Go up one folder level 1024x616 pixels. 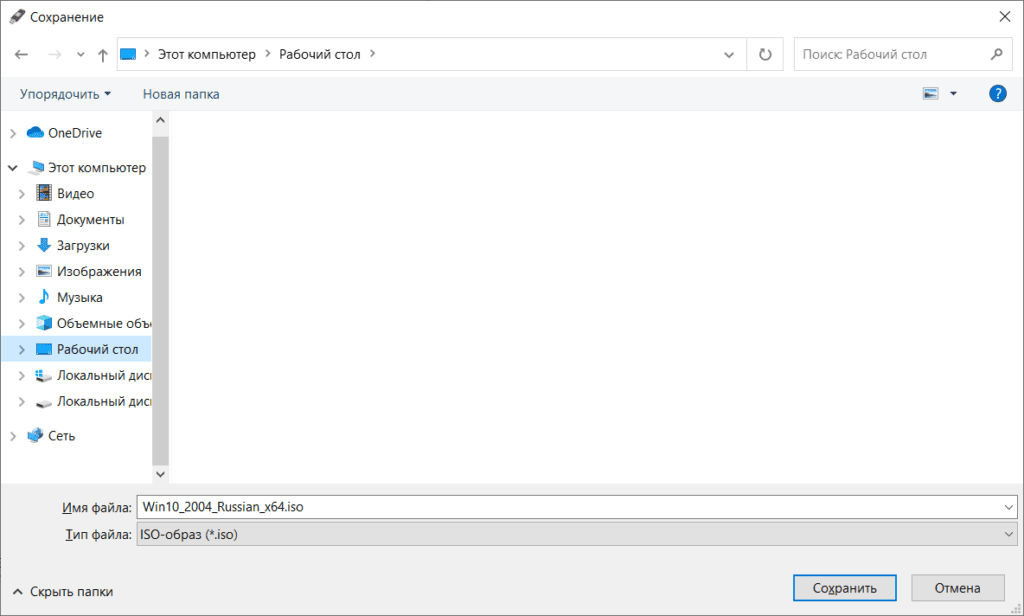coord(103,55)
